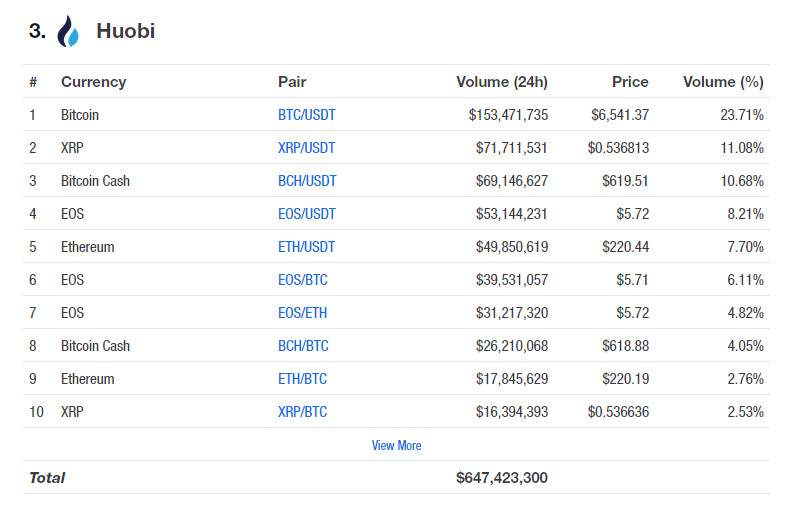Click the price $618.88

(x=626, y=346)
